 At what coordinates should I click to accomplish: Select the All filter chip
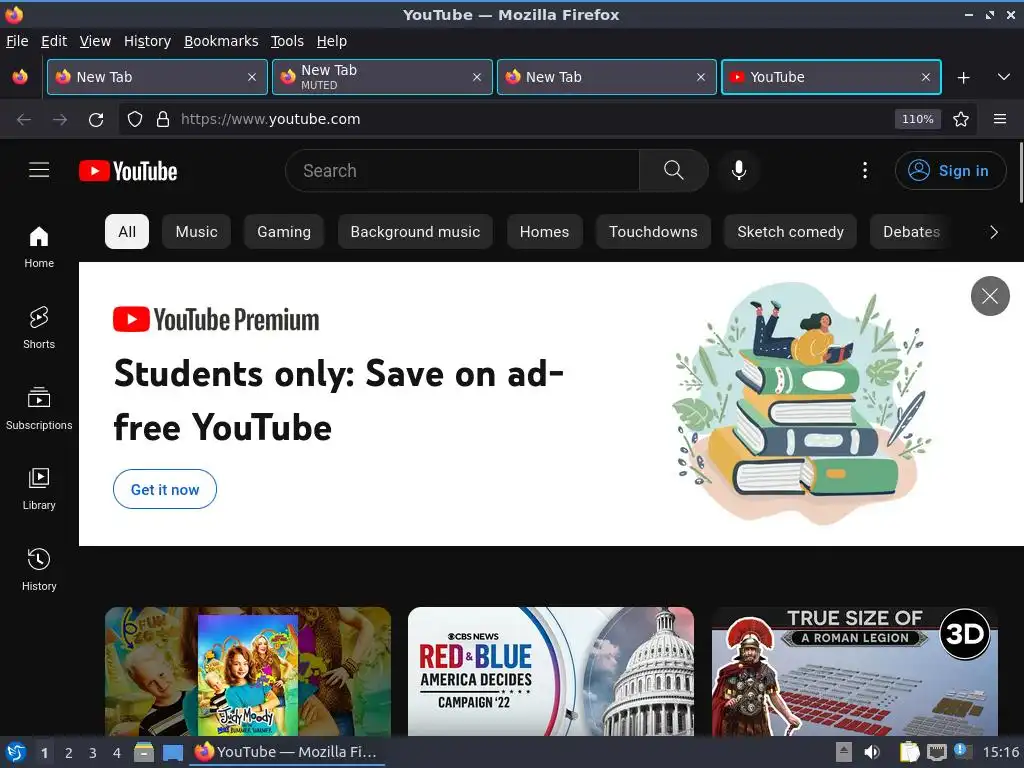point(127,232)
